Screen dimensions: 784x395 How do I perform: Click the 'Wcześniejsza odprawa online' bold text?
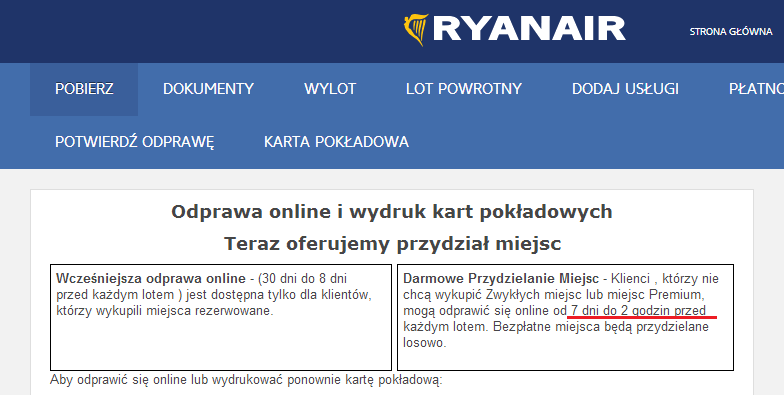click(x=151, y=278)
